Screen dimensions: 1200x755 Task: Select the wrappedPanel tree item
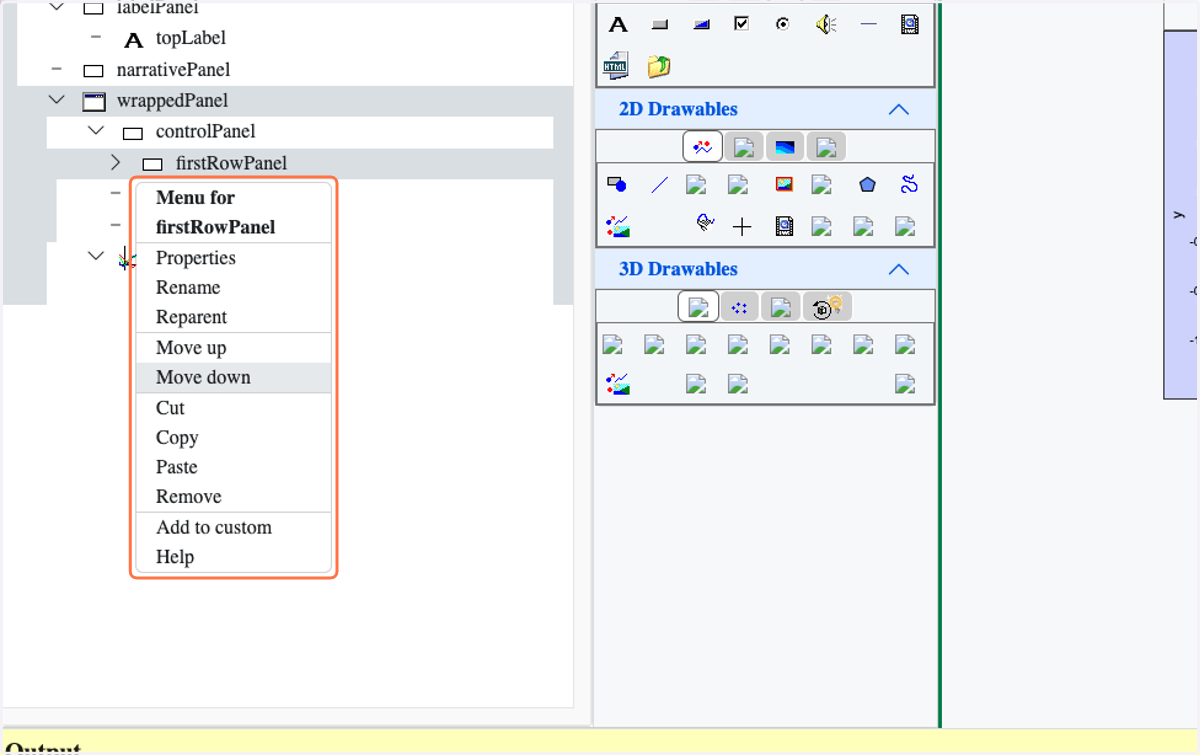click(172, 100)
